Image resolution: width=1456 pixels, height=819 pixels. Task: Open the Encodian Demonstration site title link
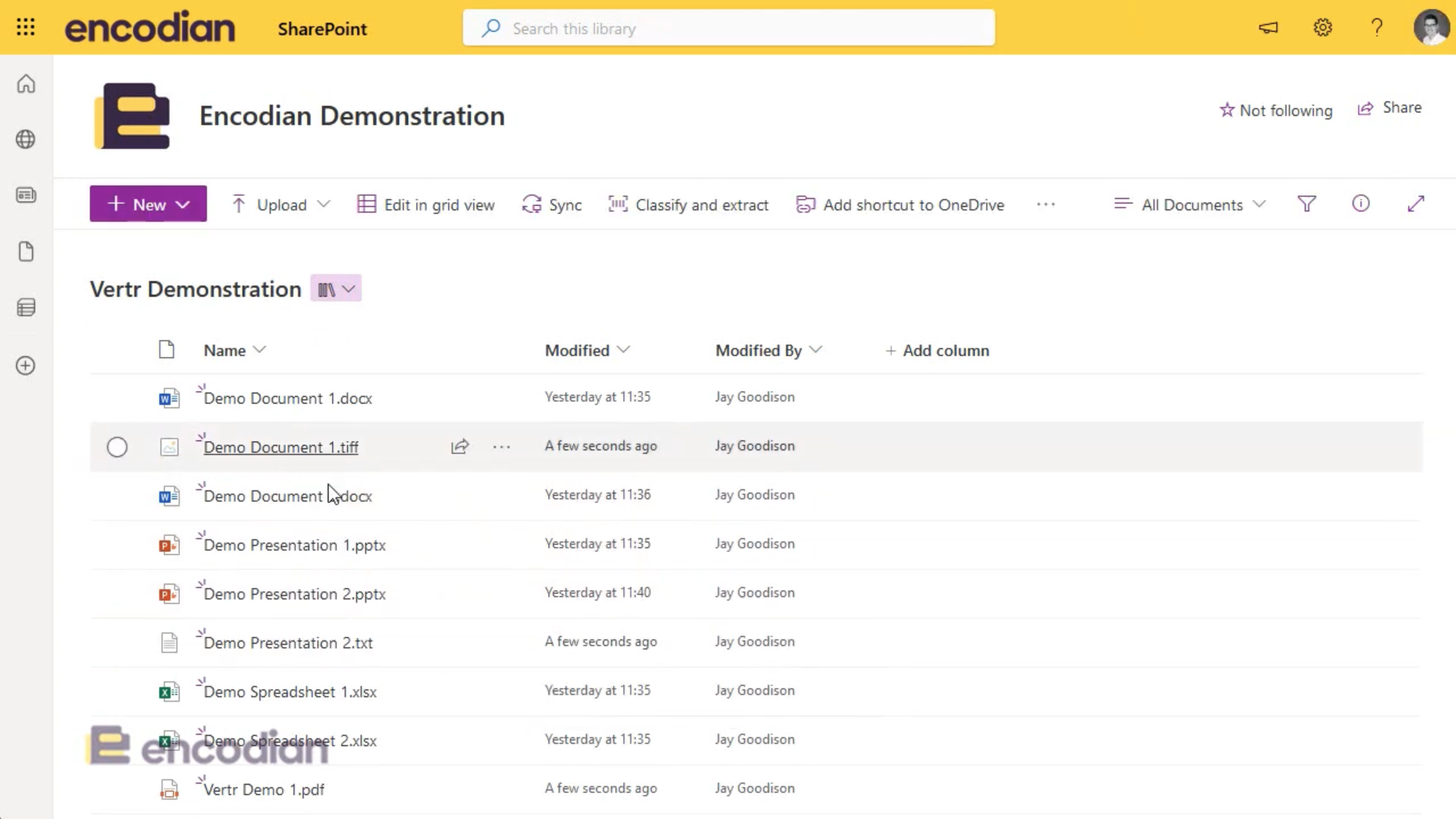(x=352, y=116)
